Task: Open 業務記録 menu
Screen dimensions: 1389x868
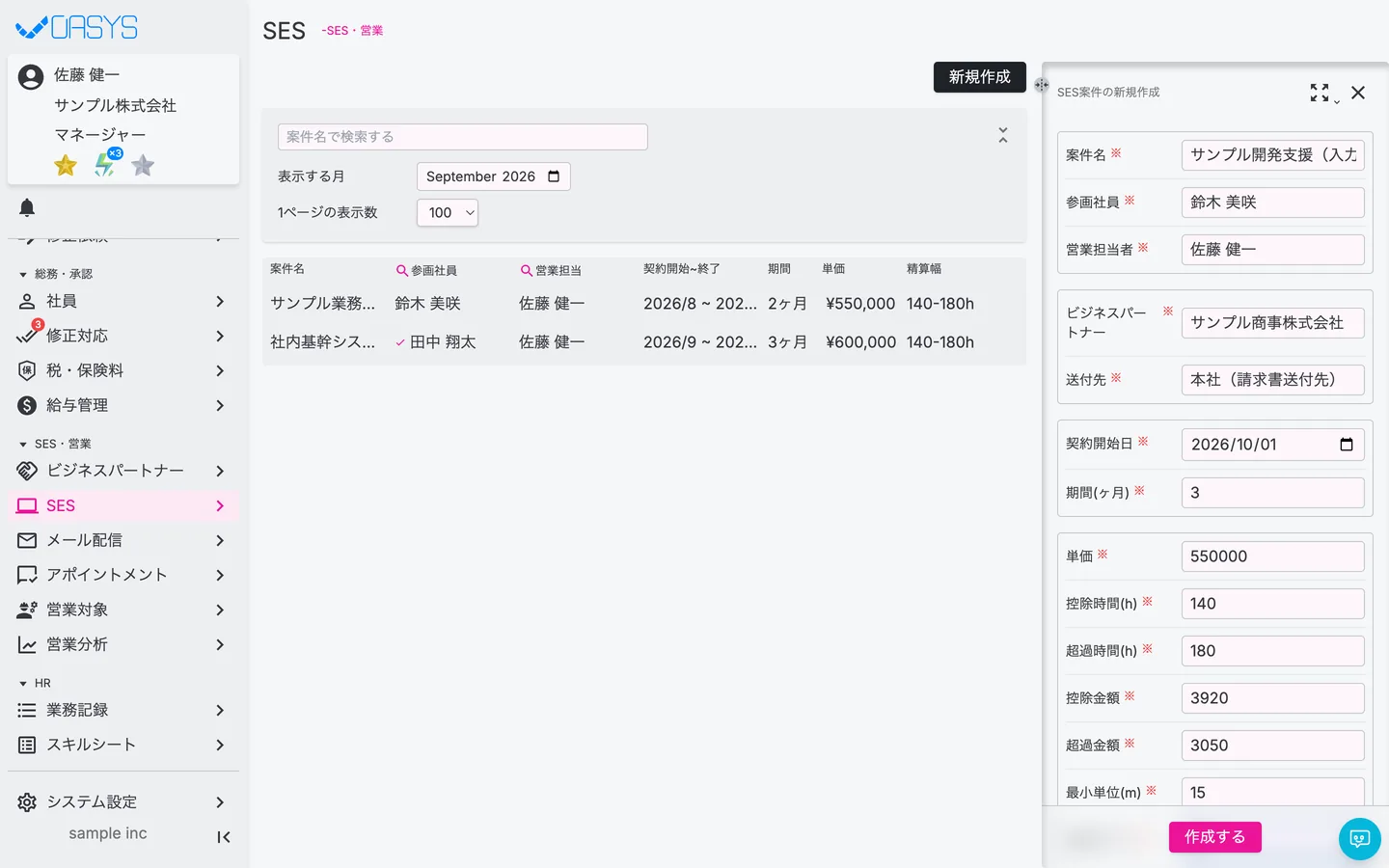Action: pyautogui.click(x=123, y=710)
